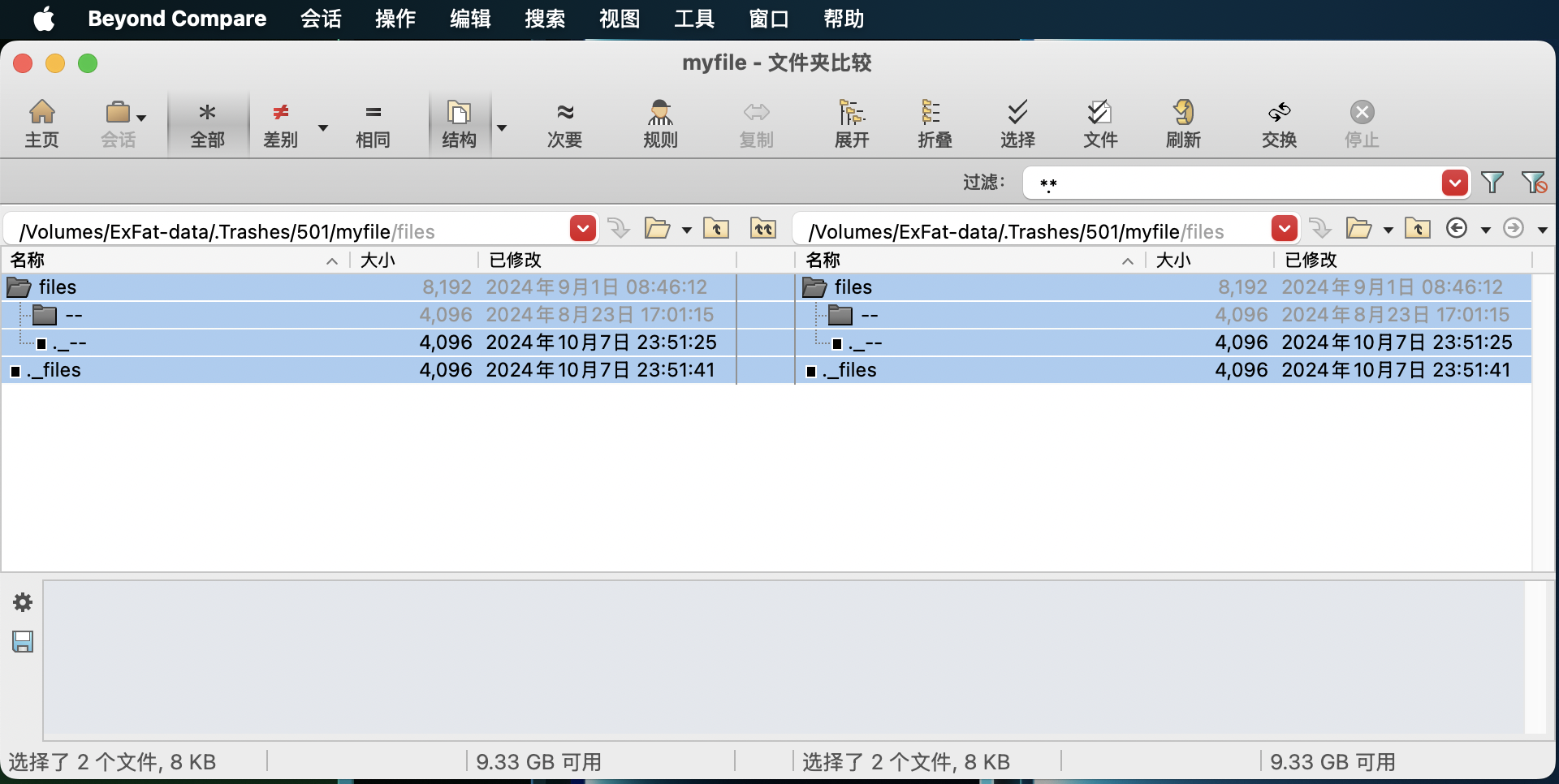Click the both-sides up-level folder icon
Image resolution: width=1559 pixels, height=784 pixels.
(763, 229)
